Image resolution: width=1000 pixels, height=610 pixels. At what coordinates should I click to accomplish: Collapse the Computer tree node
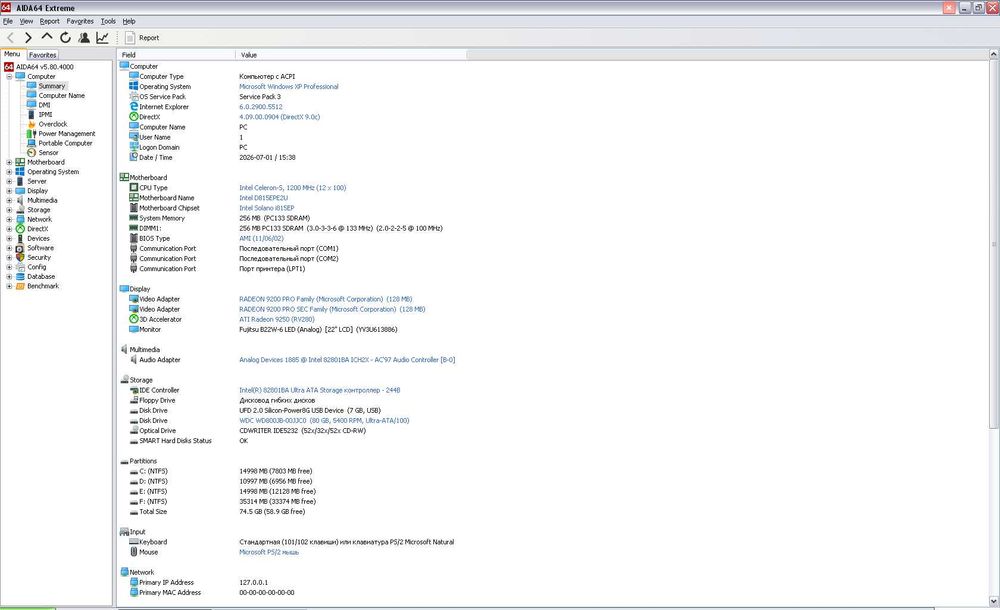9,77
